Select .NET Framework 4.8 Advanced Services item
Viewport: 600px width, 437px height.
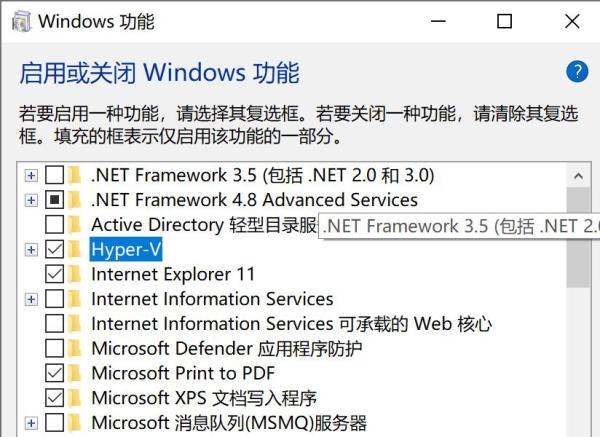(x=254, y=200)
